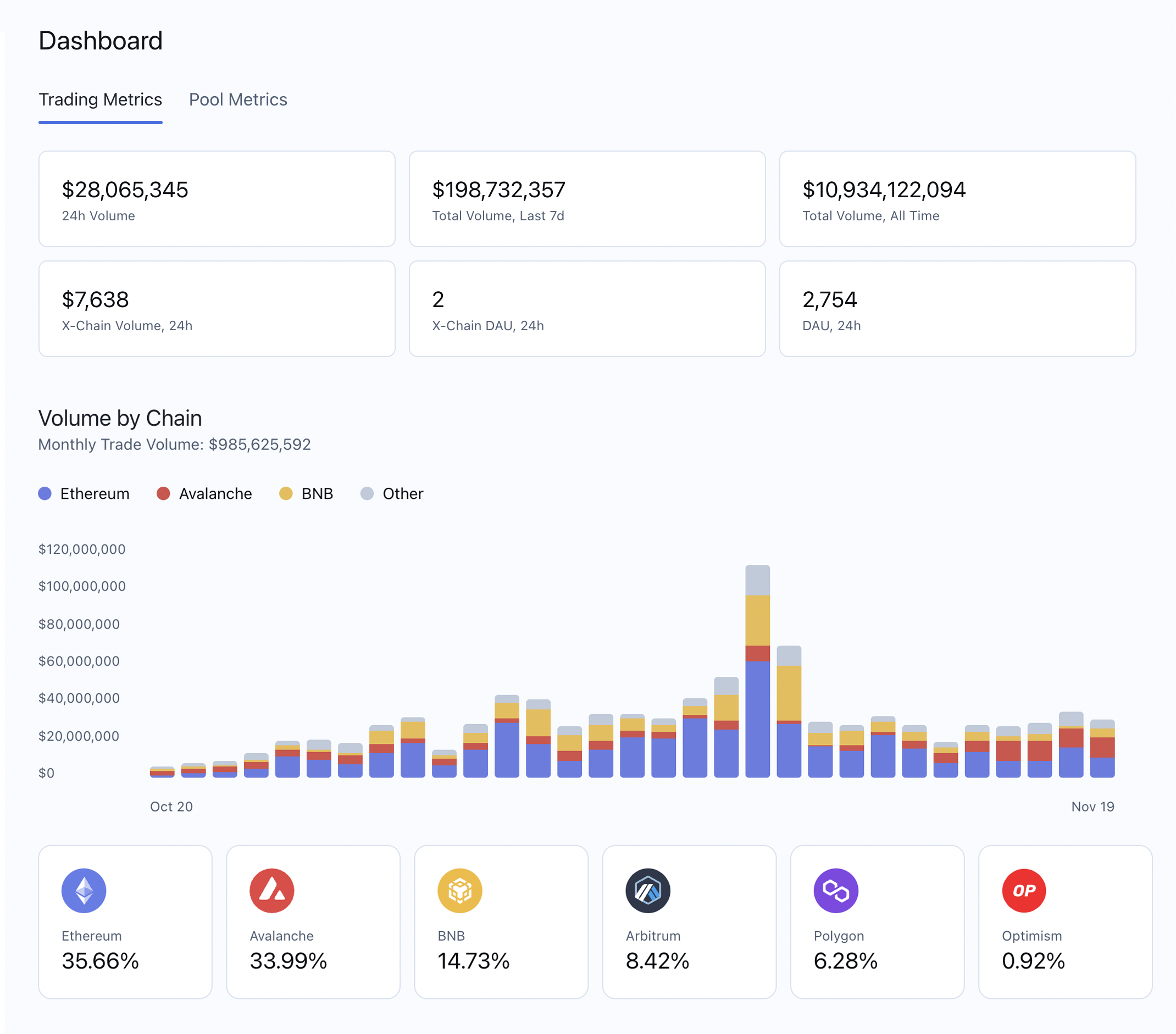The height and width of the screenshot is (1034, 1176).
Task: Click the Nov 19 axis date label
Action: [1092, 806]
